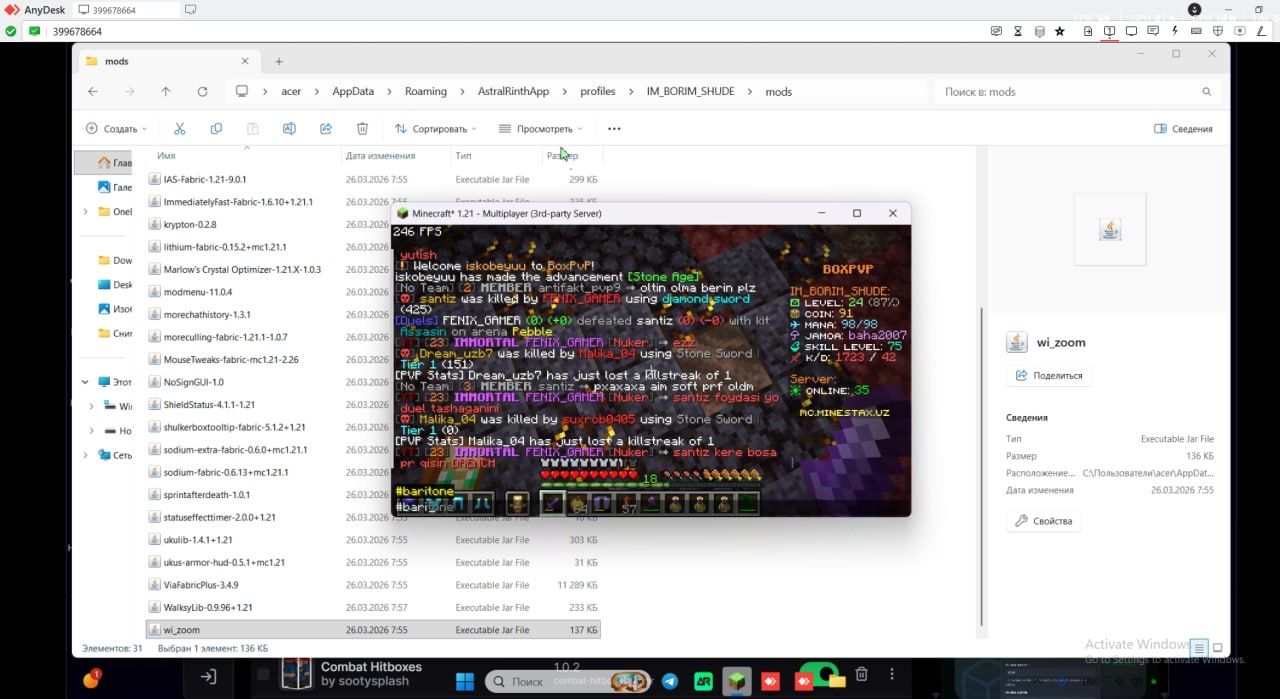Click the Explorer vertical scrollbar

click(982, 465)
